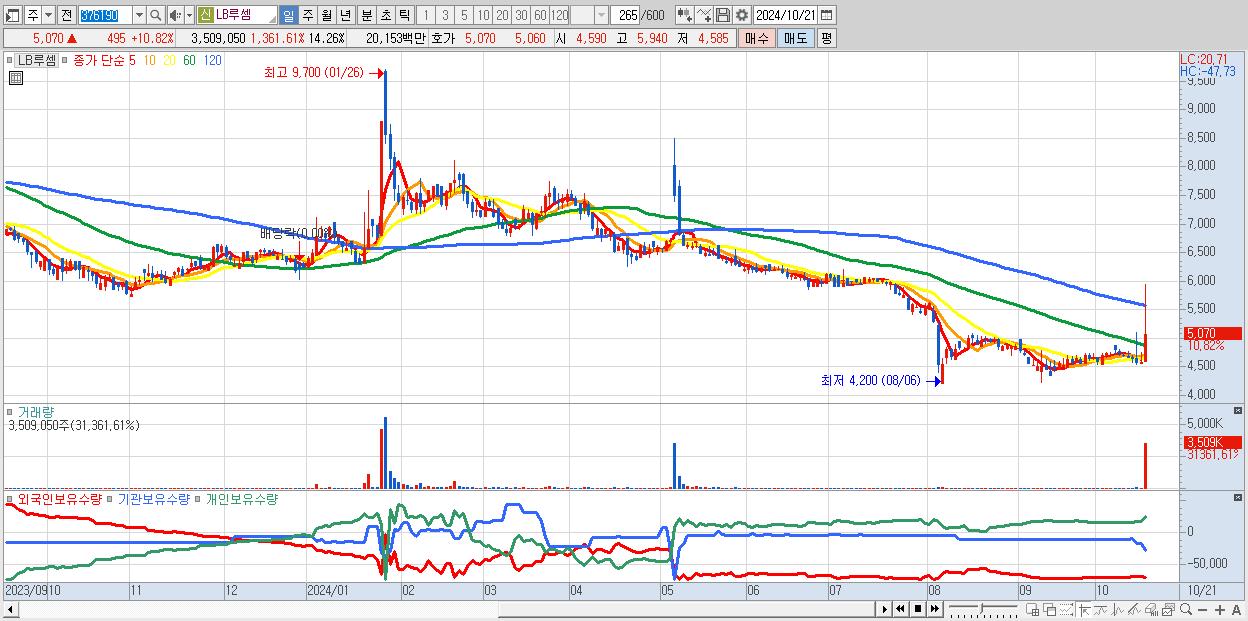The height and width of the screenshot is (621, 1248).
Task: Open chart settings gear icon
Action: (741, 15)
